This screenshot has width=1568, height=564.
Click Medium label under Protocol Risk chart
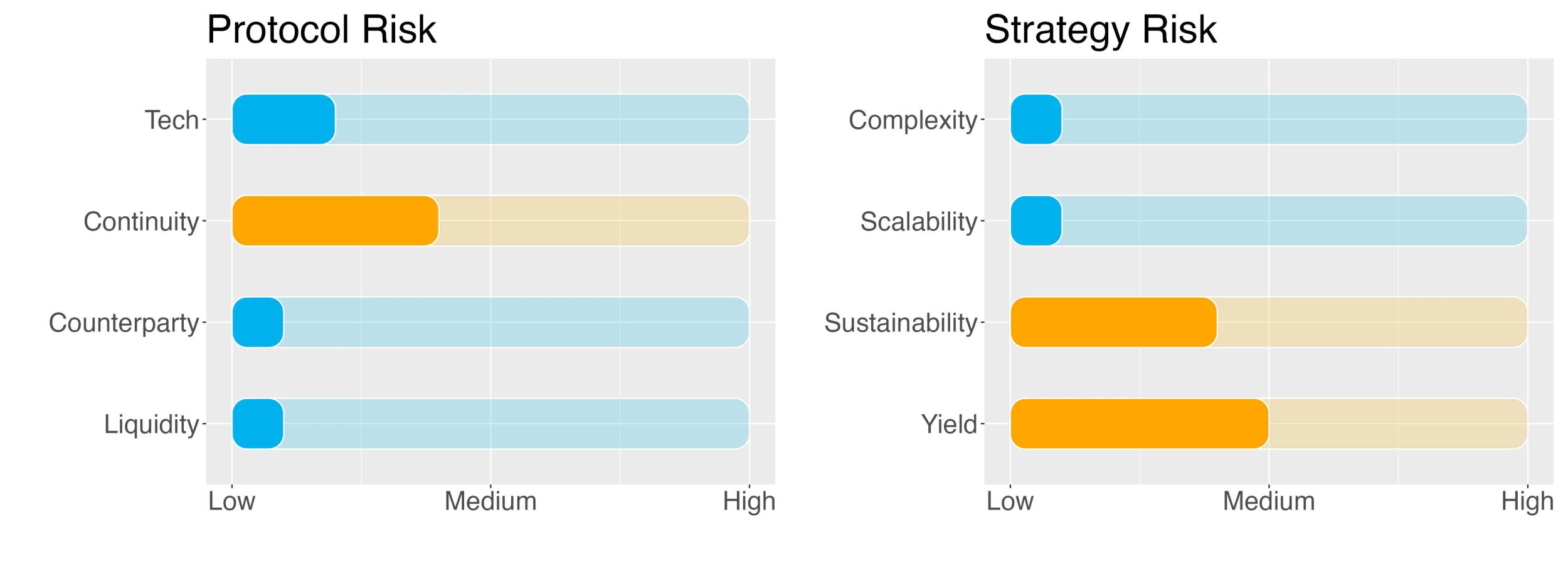tap(490, 501)
